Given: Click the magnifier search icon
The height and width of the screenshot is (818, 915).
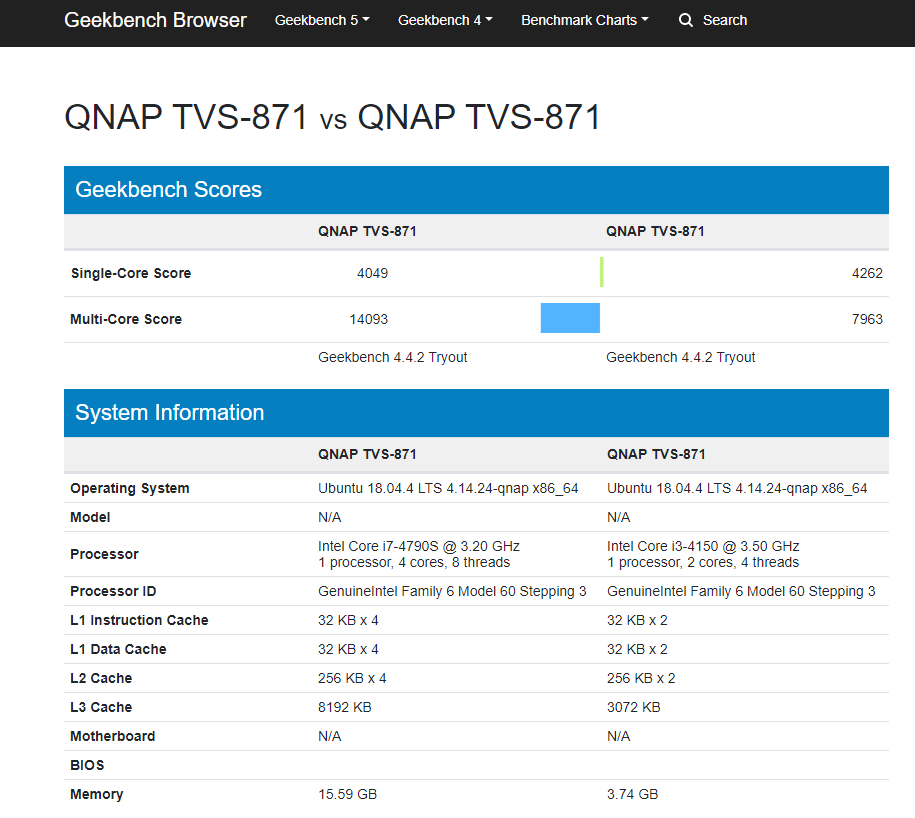Looking at the screenshot, I should 686,20.
